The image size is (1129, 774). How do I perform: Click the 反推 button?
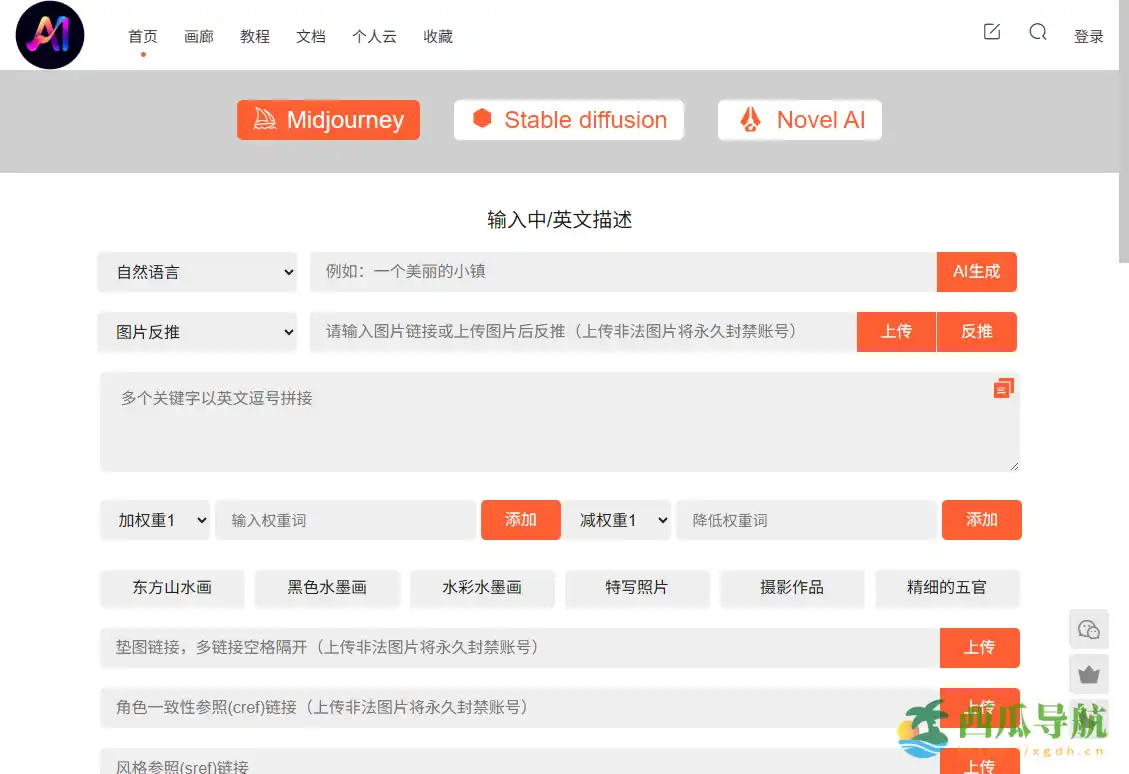tap(976, 332)
